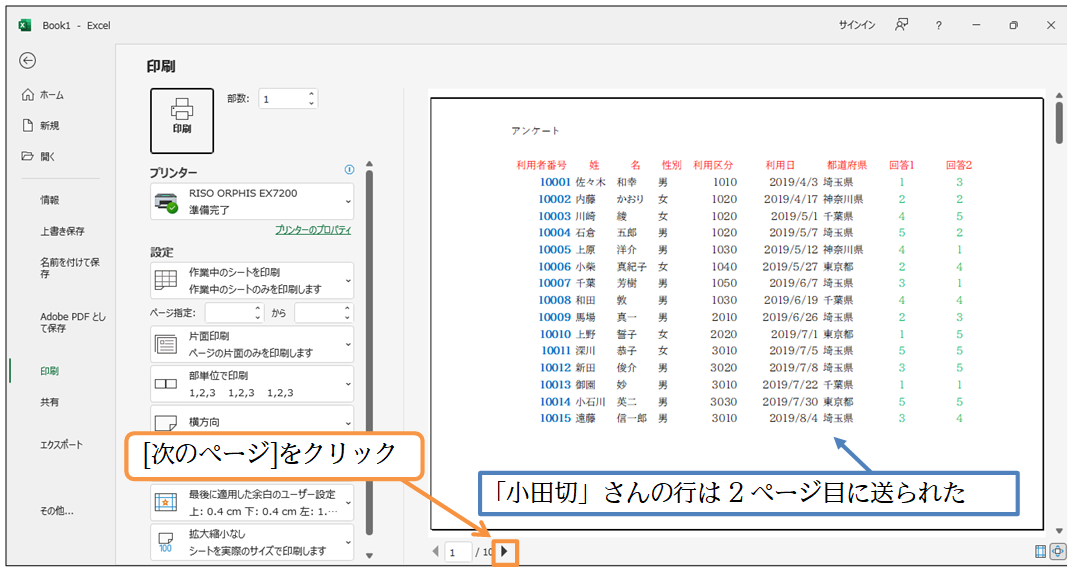Click the current page number field
The height and width of the screenshot is (572, 1069).
point(458,552)
